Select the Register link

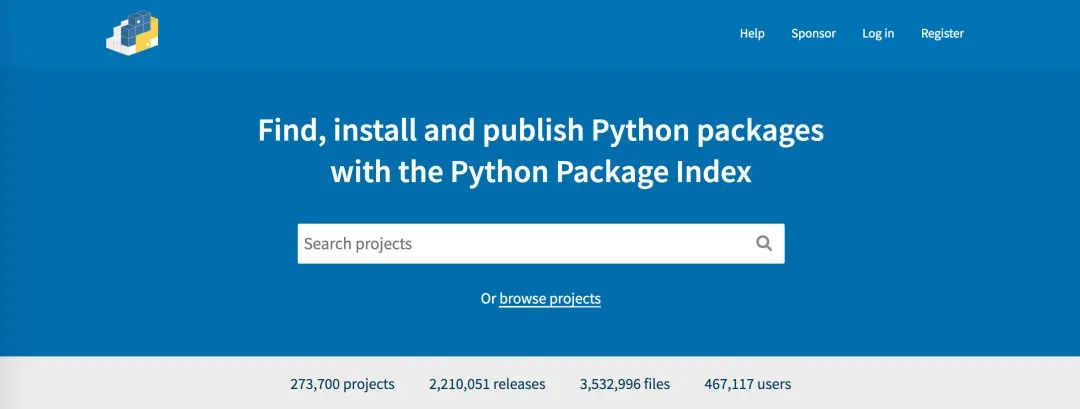click(942, 33)
